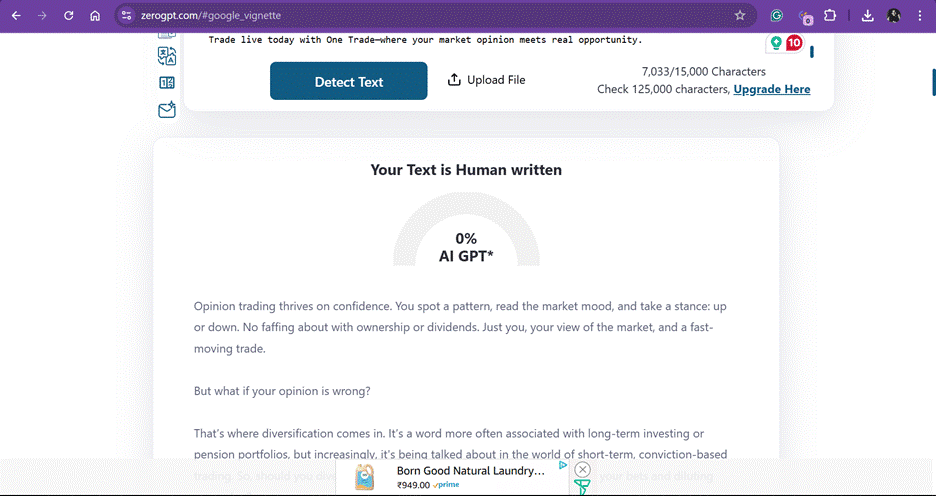
Task: Close the bottom ad banner
Action: pyautogui.click(x=582, y=469)
